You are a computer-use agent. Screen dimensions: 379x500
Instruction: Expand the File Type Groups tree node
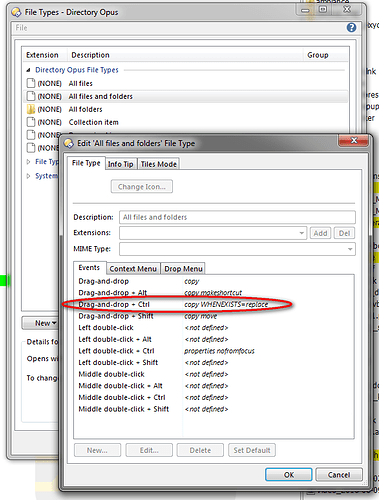pyautogui.click(x=28, y=162)
